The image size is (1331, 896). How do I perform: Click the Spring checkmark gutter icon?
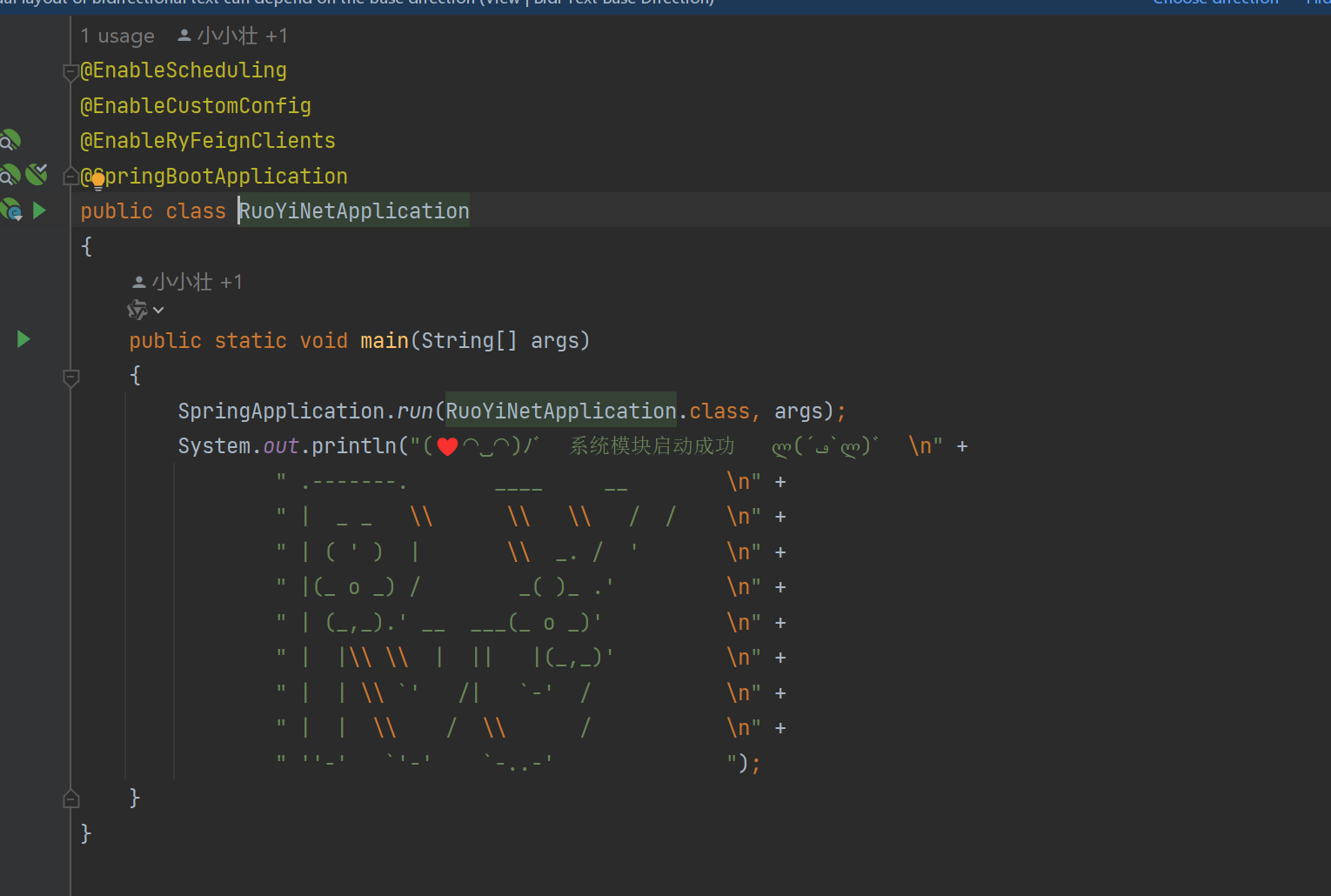coord(37,175)
